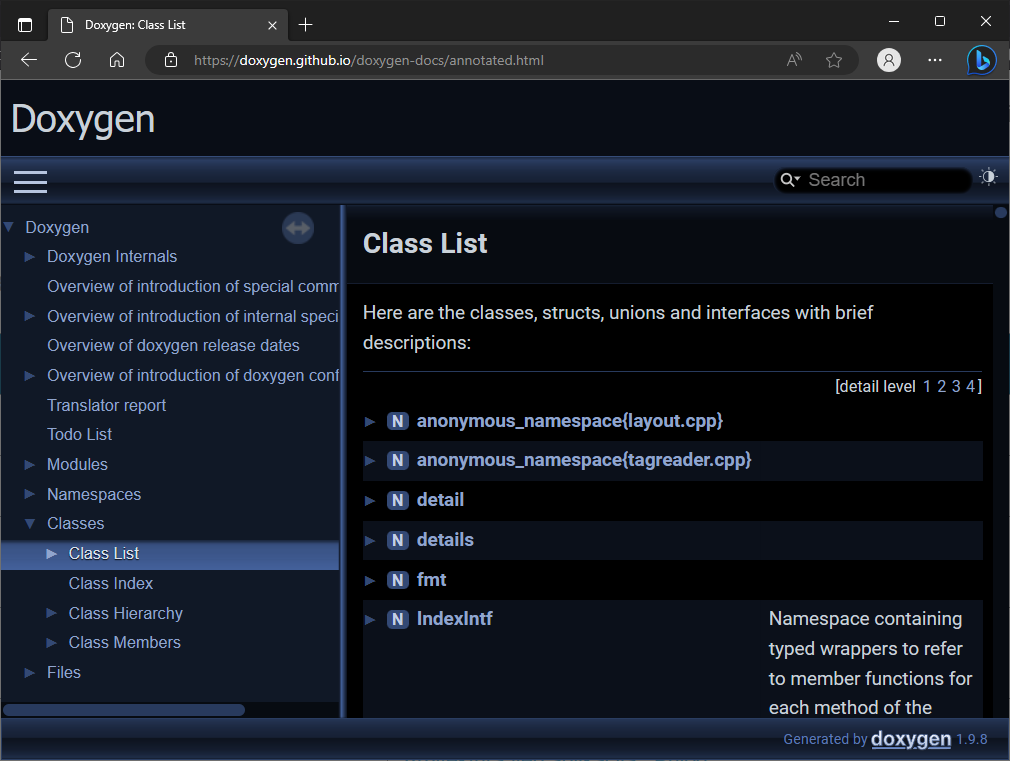The height and width of the screenshot is (761, 1010).
Task: Add this page to favorites
Action: click(834, 60)
